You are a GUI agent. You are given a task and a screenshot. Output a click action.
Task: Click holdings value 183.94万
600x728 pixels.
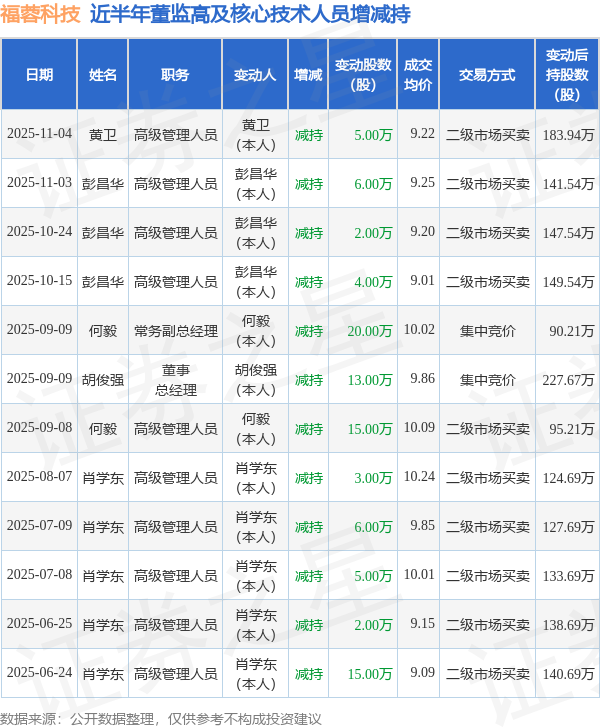tap(568, 135)
